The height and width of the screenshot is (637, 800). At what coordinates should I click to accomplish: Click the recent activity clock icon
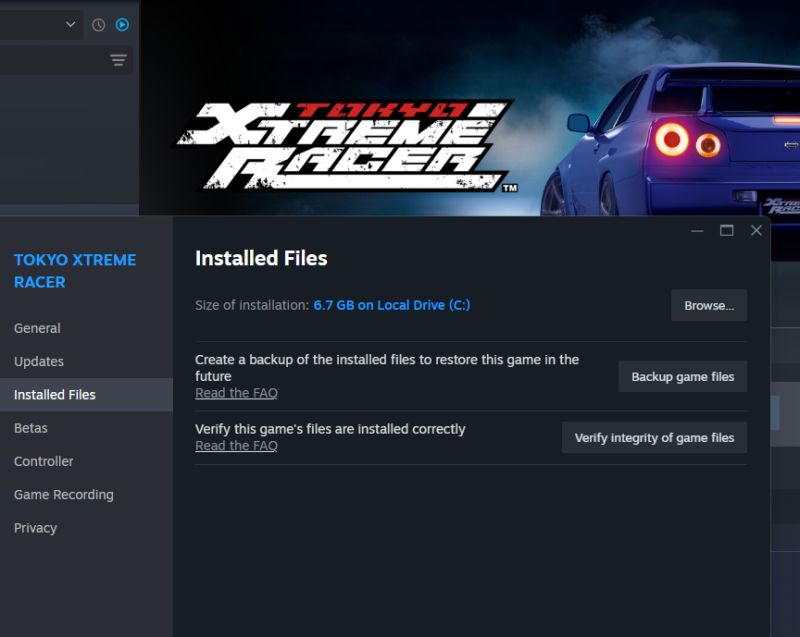(x=98, y=24)
